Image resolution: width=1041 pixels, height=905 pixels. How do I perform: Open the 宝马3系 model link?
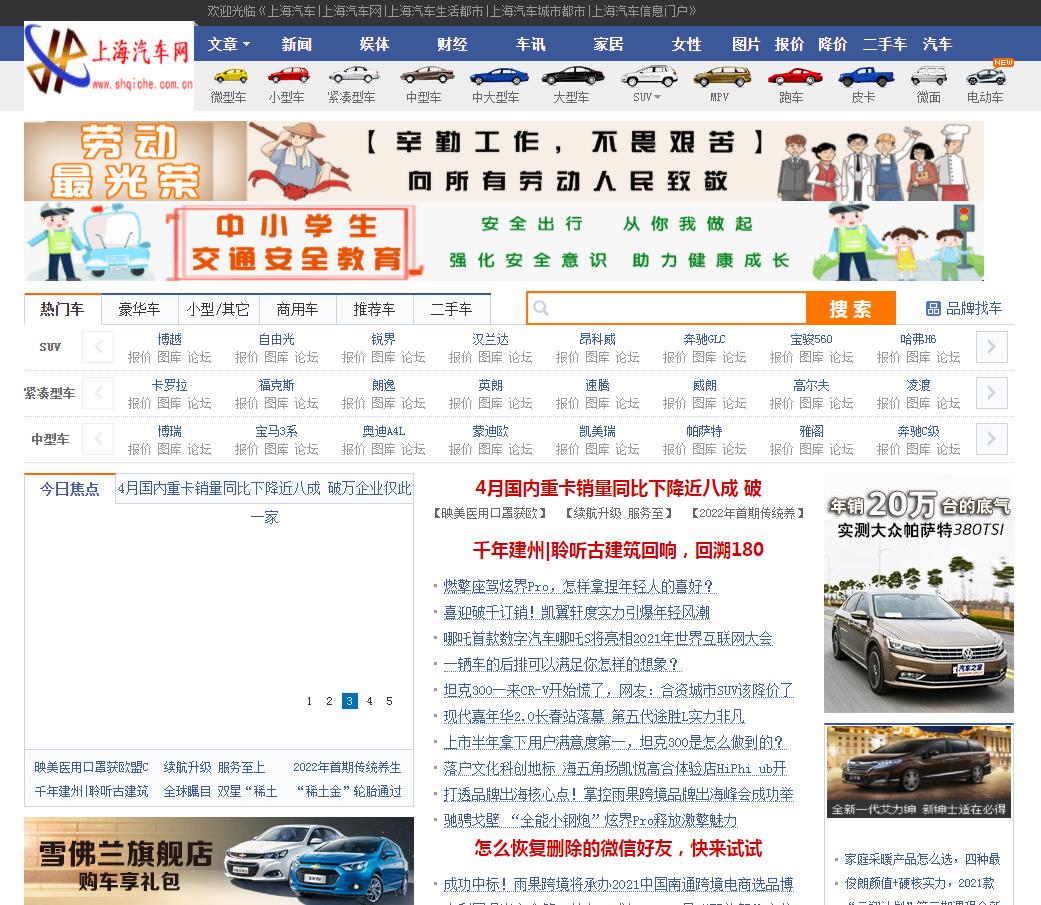(x=277, y=432)
